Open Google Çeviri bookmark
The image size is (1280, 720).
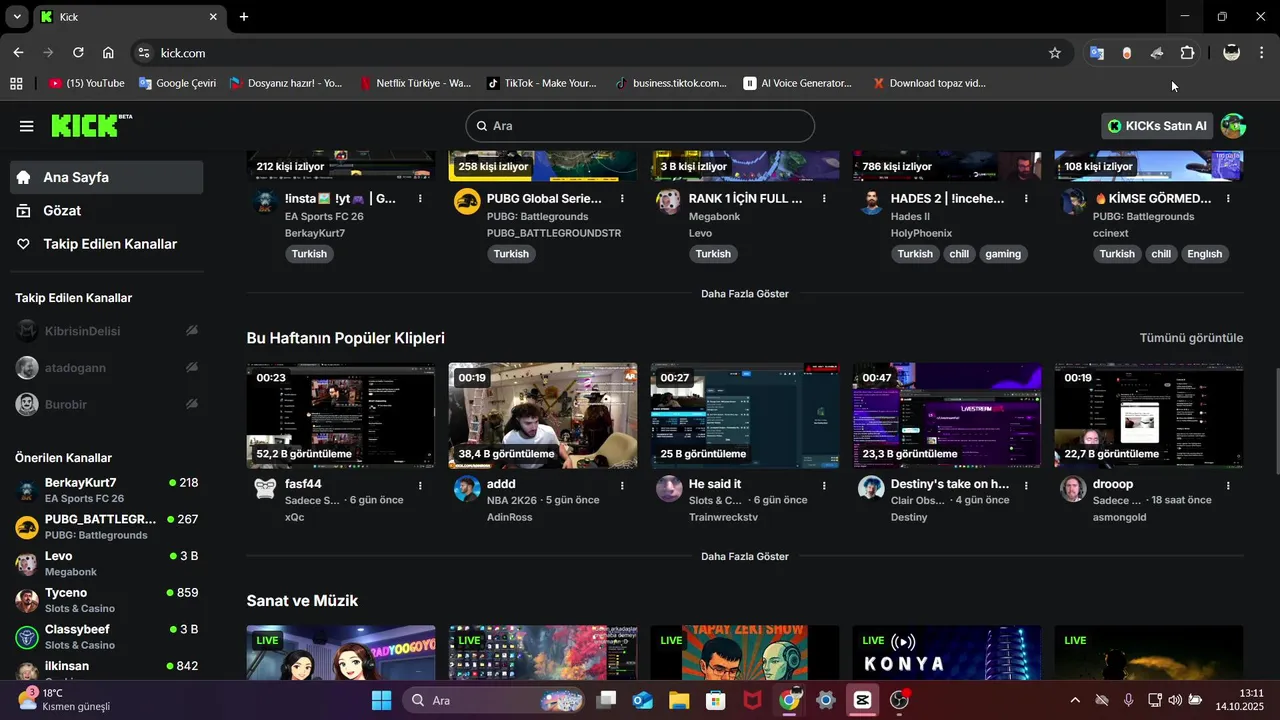pyautogui.click(x=178, y=84)
